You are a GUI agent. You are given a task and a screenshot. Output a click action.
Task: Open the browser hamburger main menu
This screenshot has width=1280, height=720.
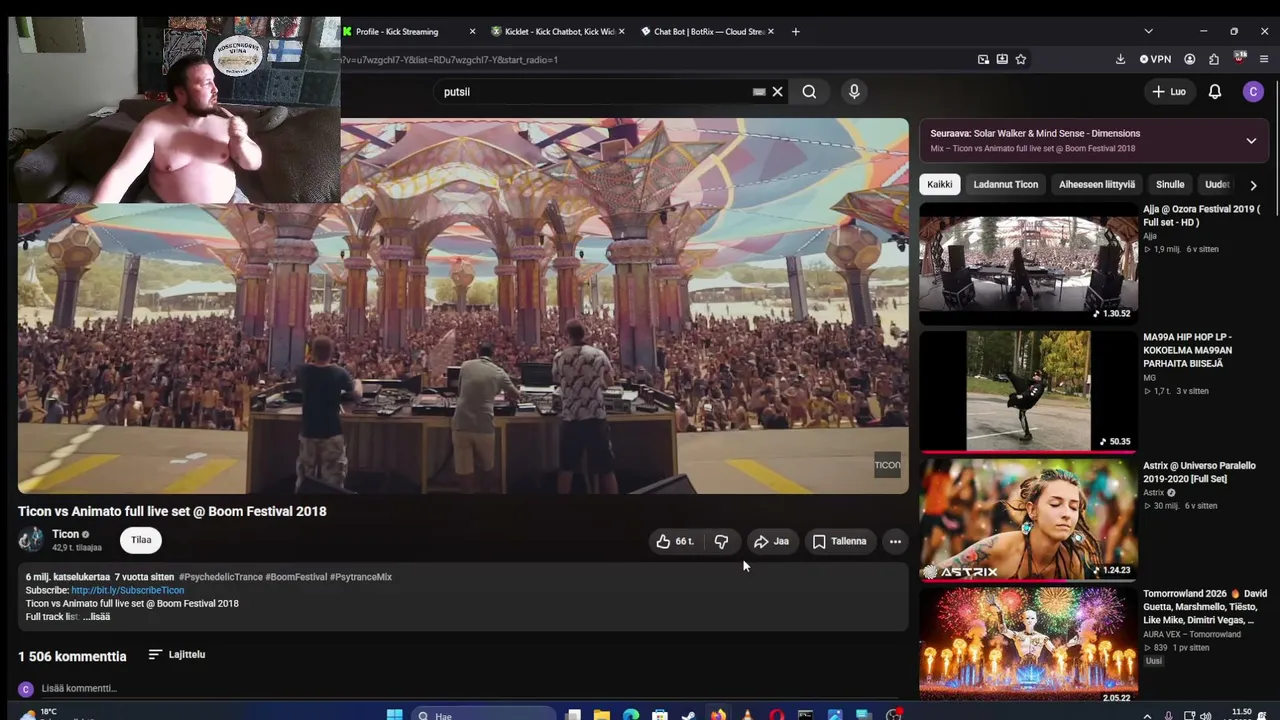pos(1264,59)
